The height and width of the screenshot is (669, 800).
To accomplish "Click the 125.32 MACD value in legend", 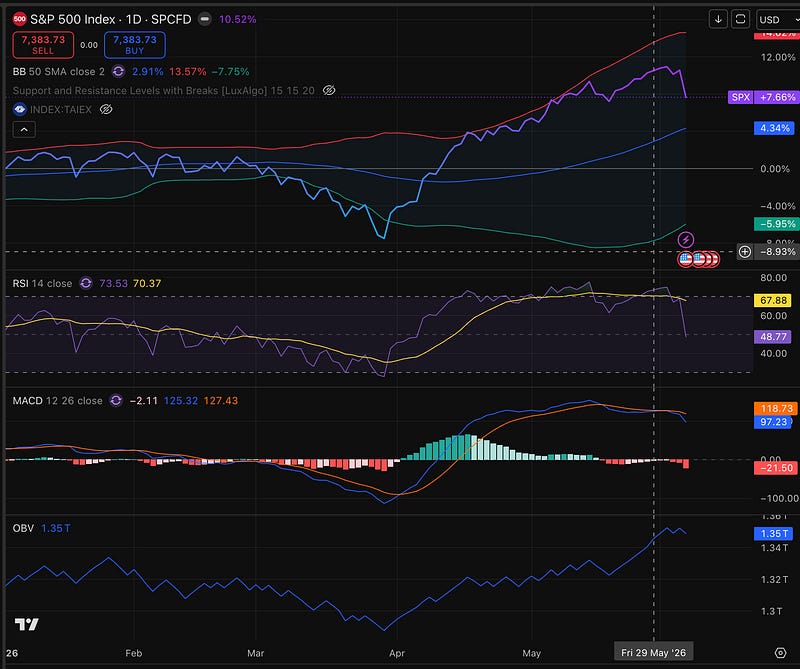I will click(x=181, y=401).
